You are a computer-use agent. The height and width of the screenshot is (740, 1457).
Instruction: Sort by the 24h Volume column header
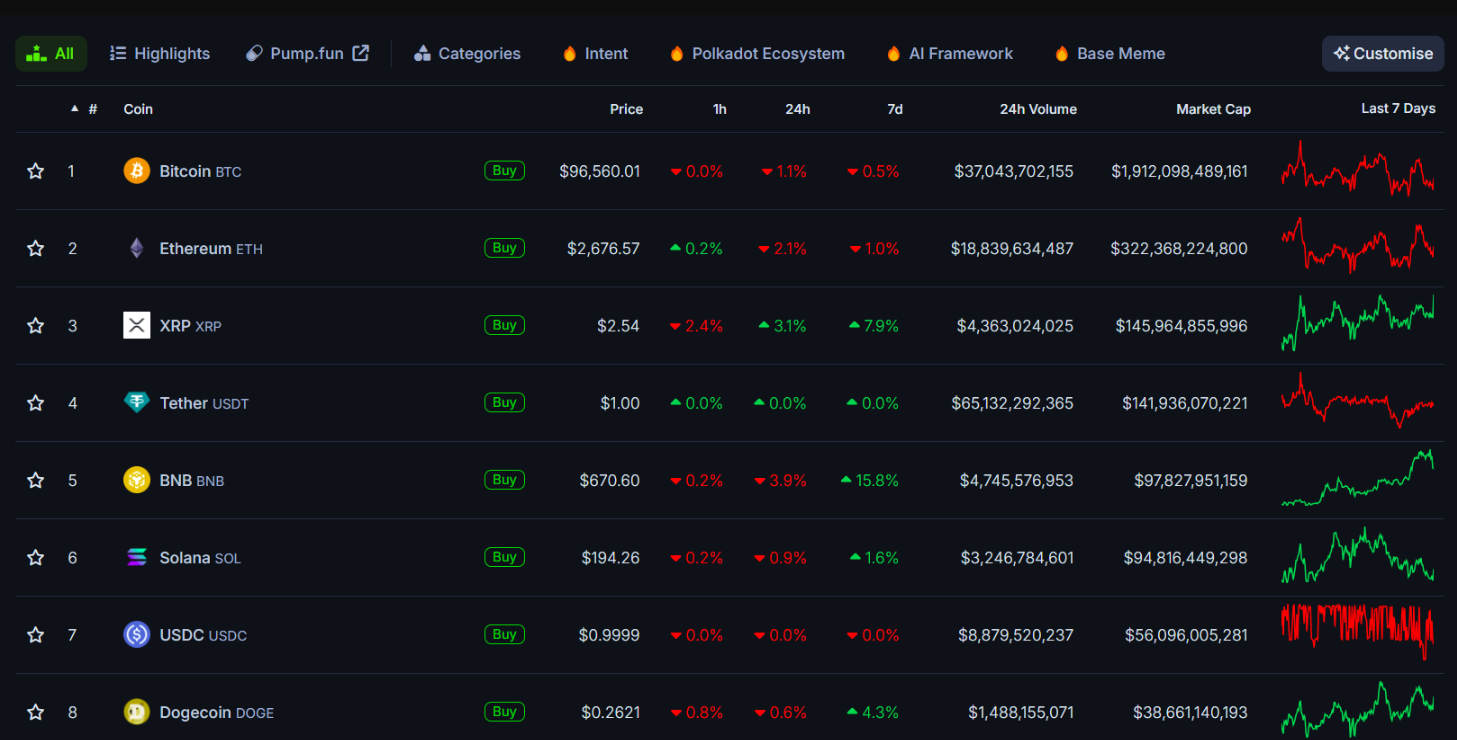(1038, 109)
